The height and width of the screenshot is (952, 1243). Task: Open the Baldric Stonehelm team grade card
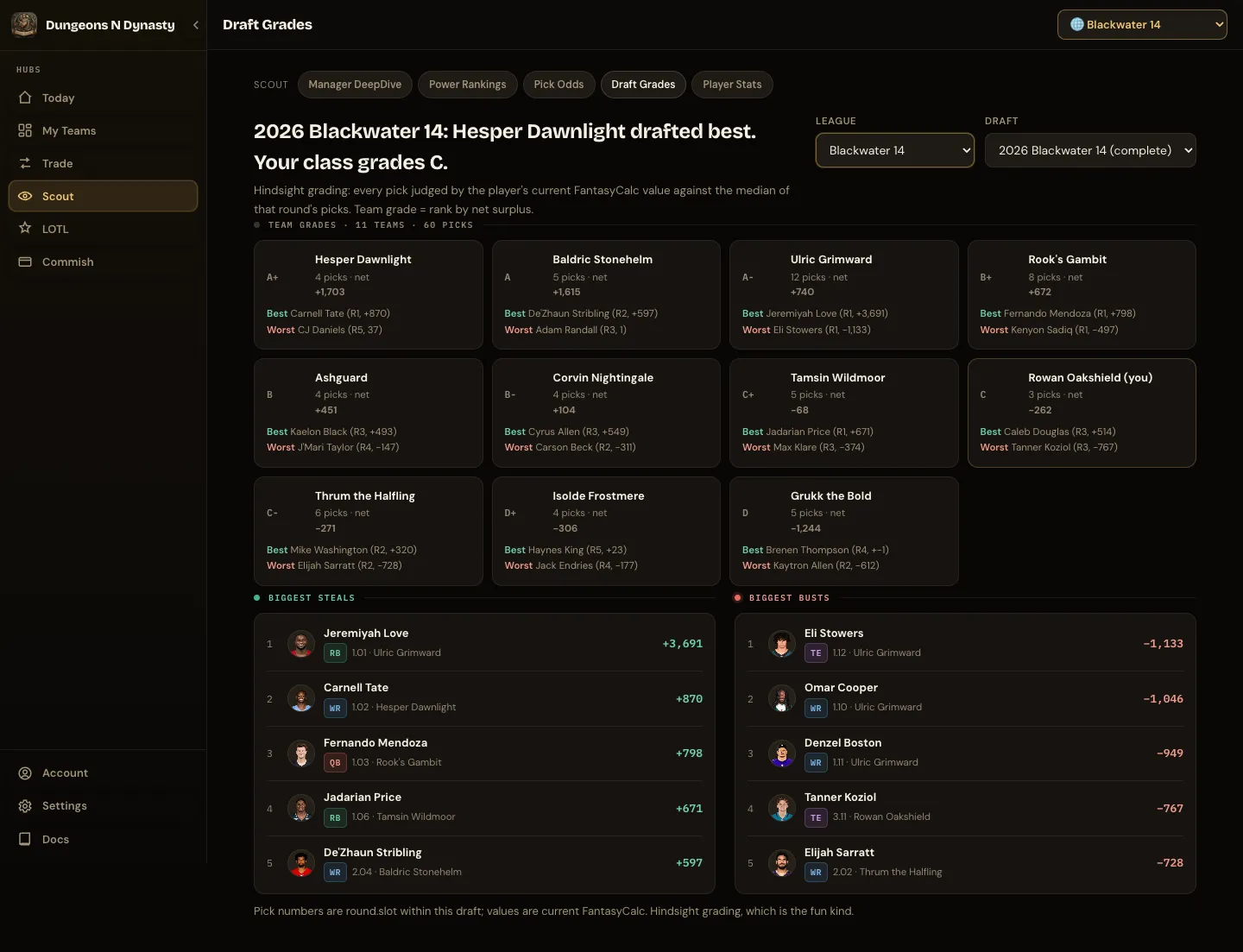606,294
